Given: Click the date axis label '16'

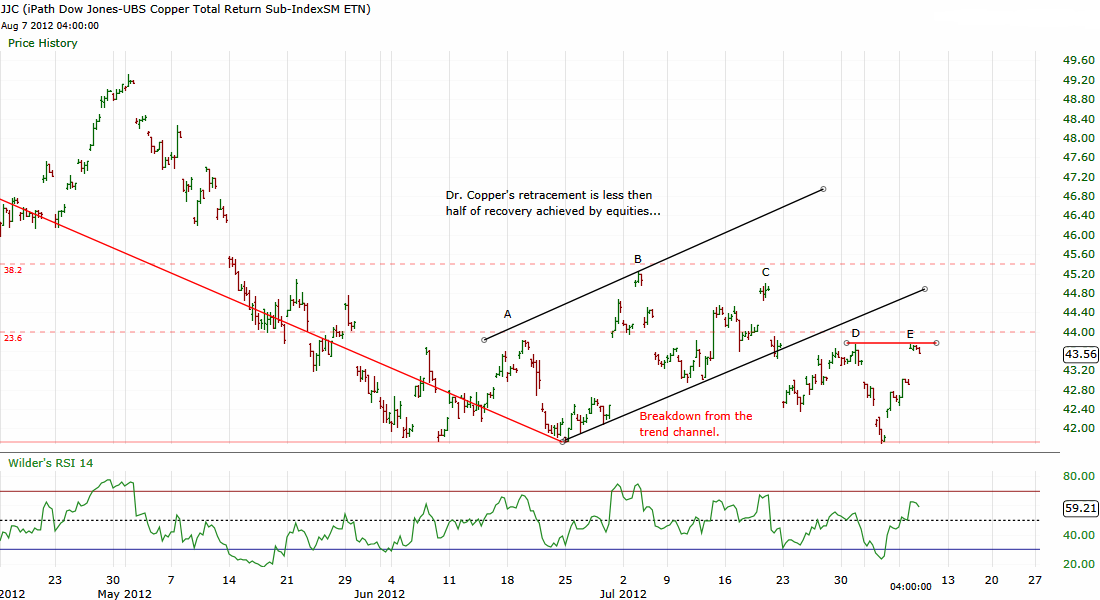Looking at the screenshot, I should 725,580.
